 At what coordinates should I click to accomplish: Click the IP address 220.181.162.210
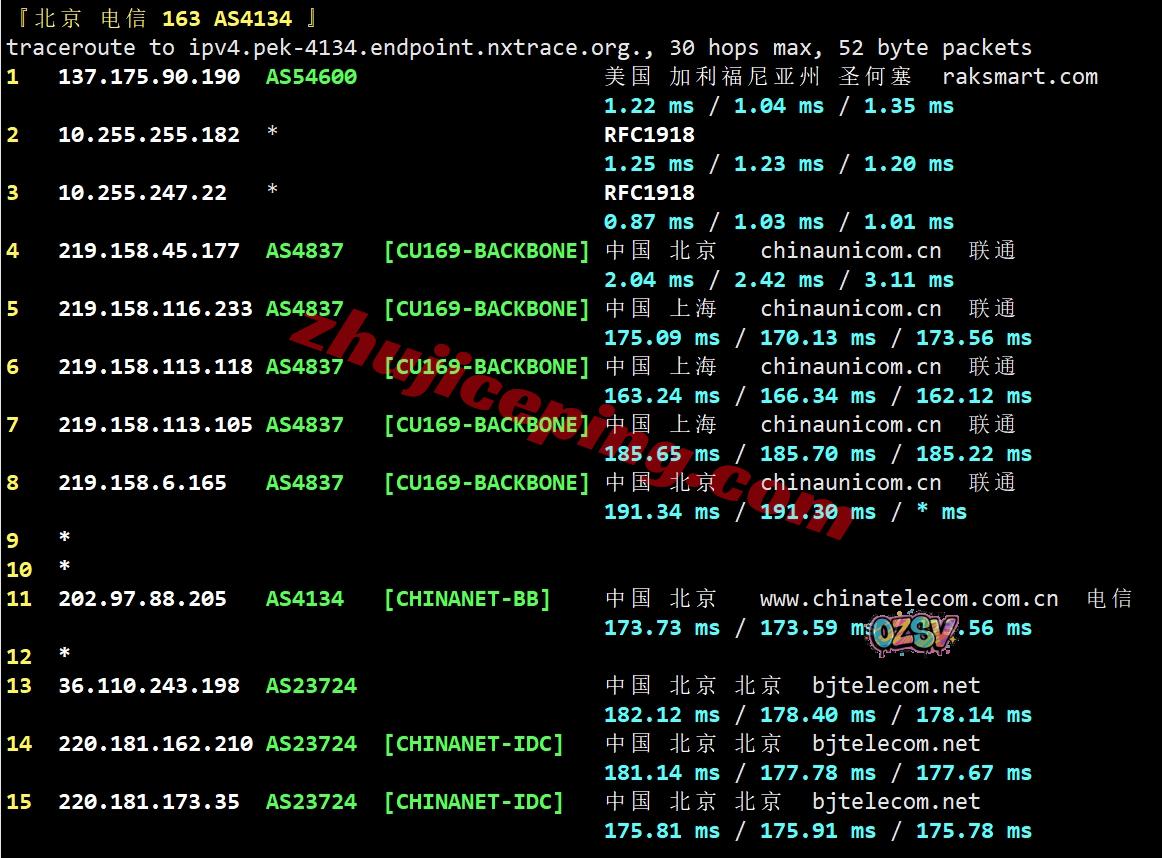tap(155, 744)
